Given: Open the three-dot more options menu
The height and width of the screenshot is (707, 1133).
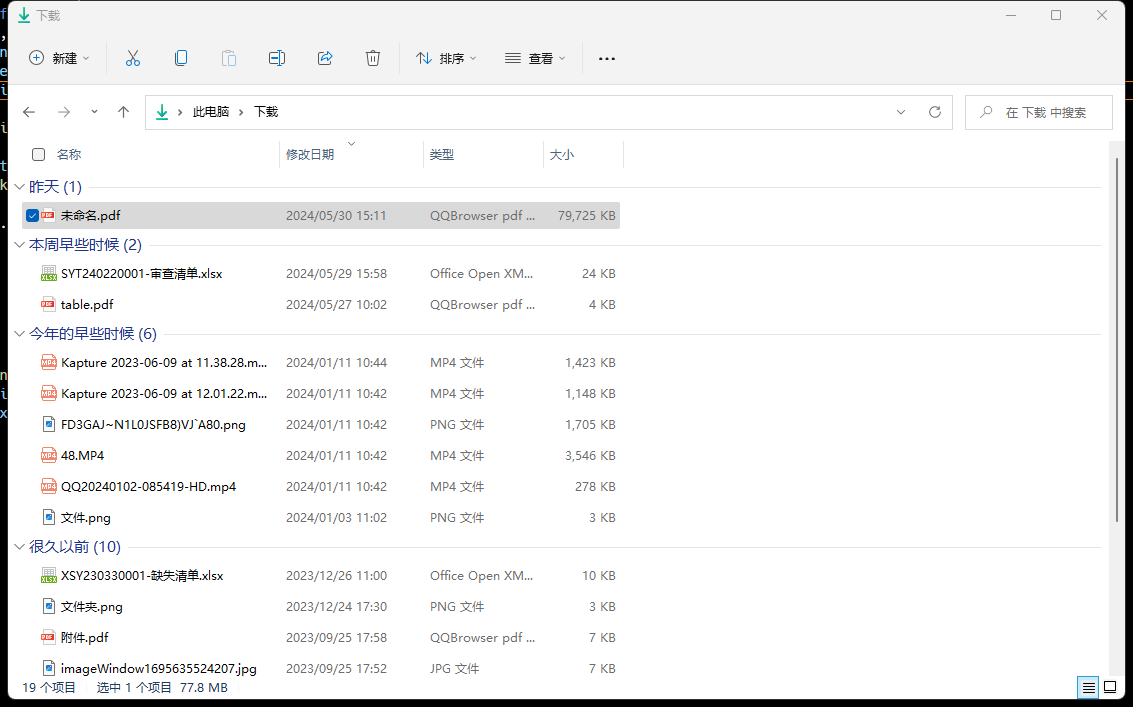Looking at the screenshot, I should [607, 59].
